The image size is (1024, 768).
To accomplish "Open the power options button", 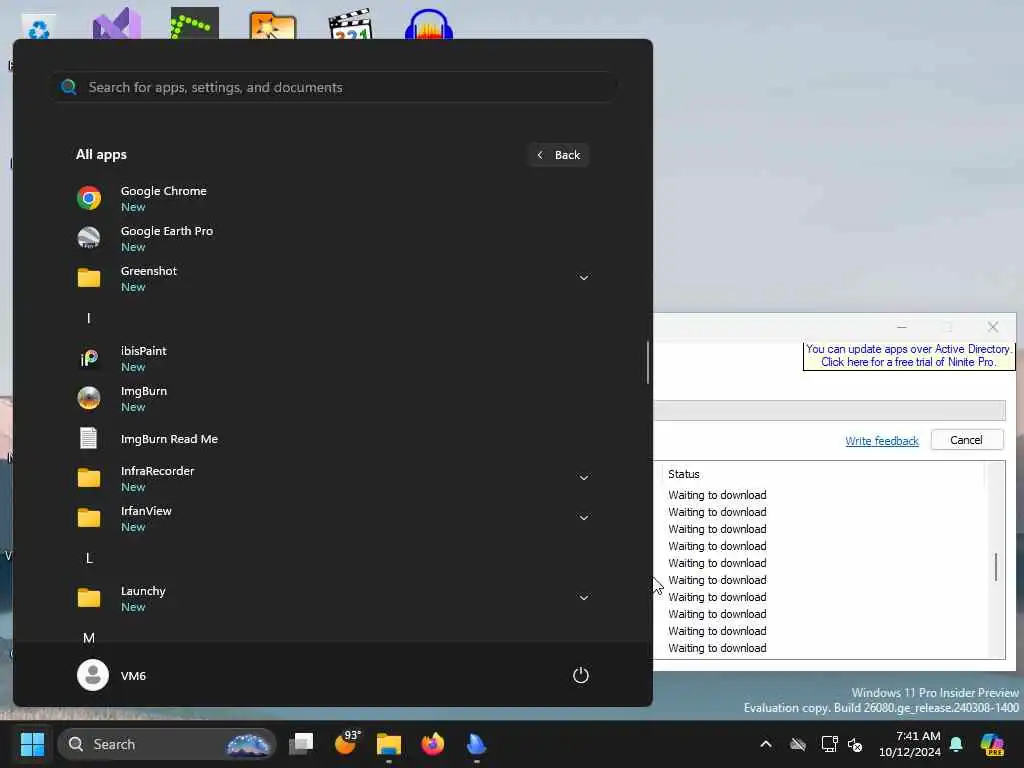I will pyautogui.click(x=581, y=675).
